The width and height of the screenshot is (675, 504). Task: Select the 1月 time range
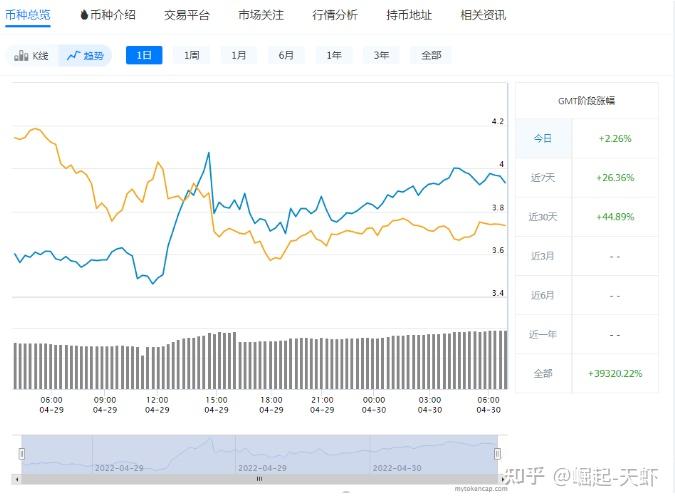pyautogui.click(x=238, y=55)
